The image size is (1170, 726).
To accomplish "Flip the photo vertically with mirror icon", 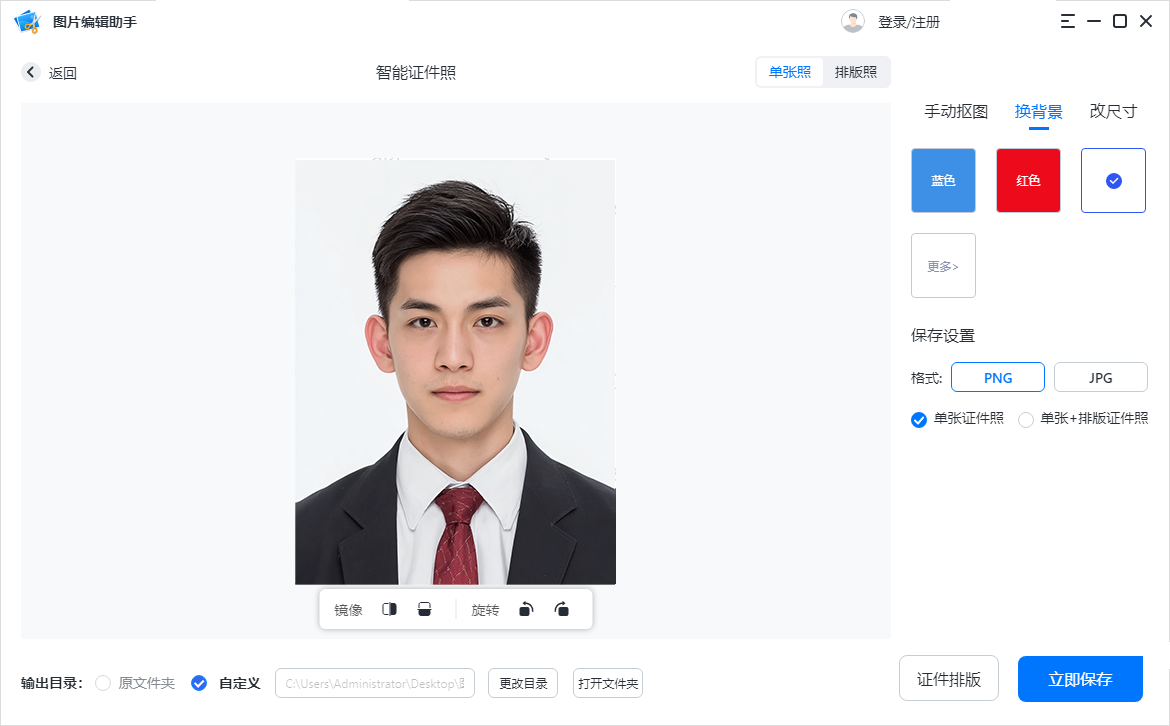I will pos(425,610).
